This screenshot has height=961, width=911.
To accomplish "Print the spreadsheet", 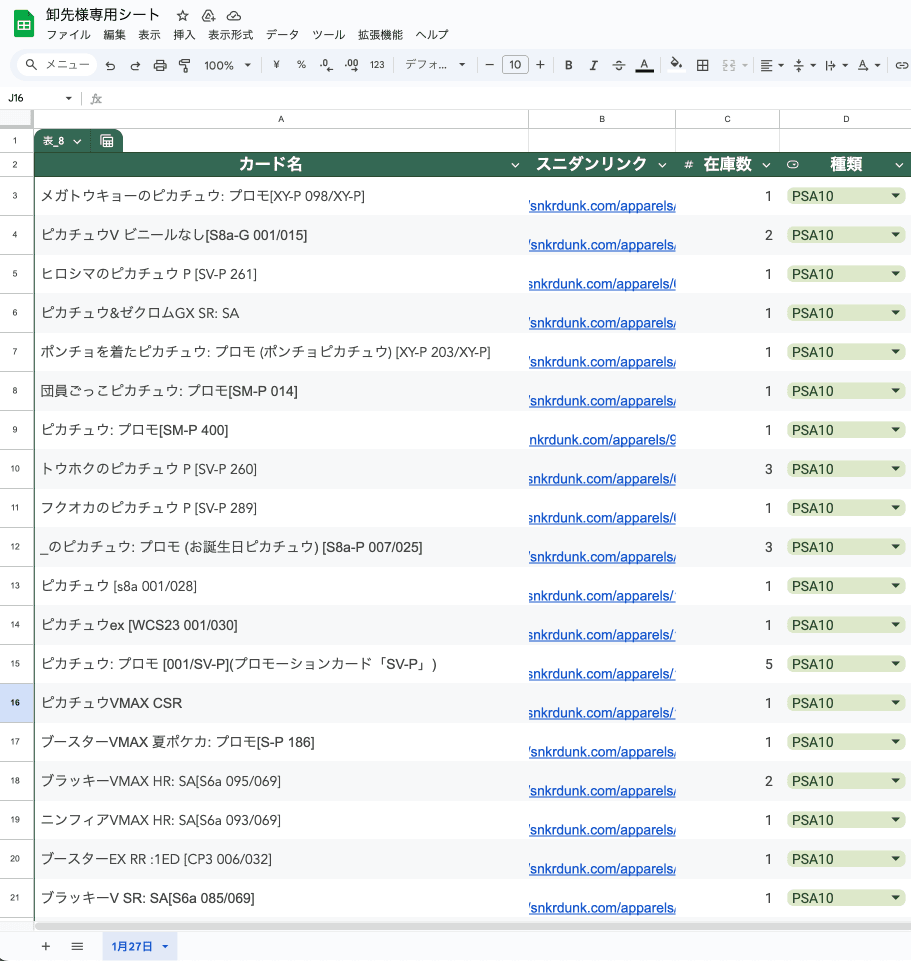I will [160, 65].
